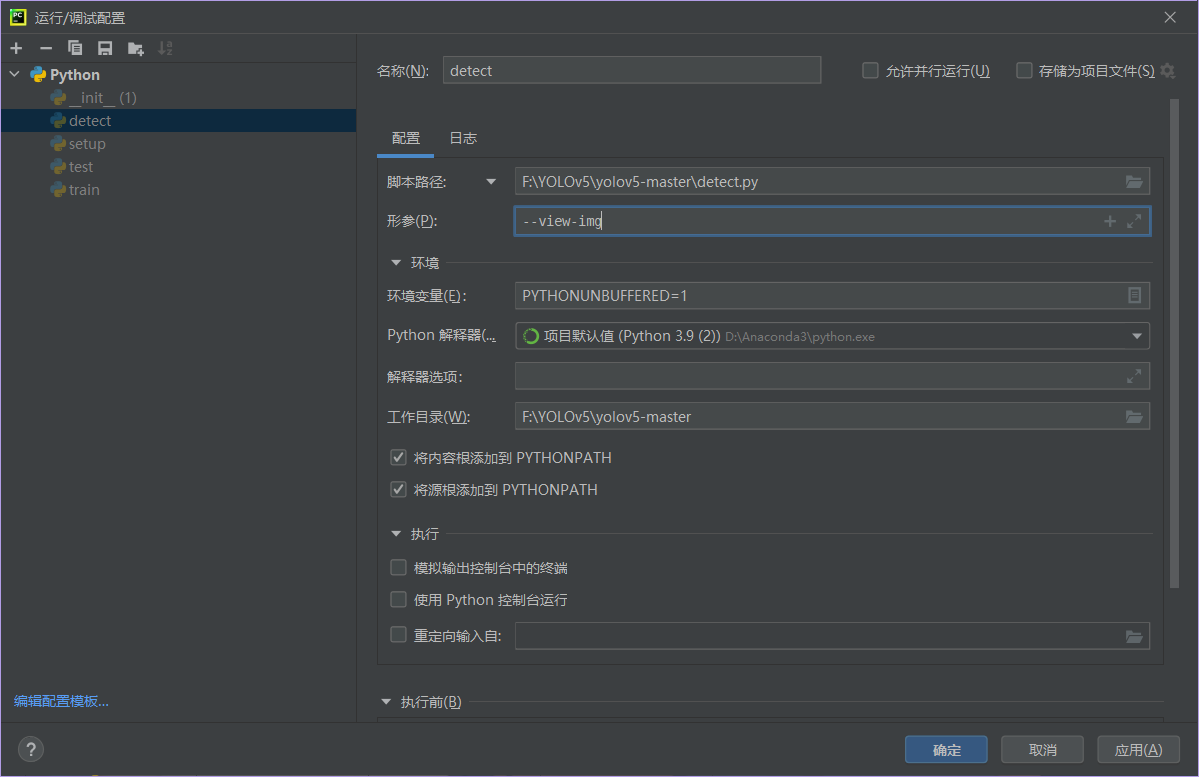Screen dimensions: 1199x777
Task: Click the copy configuration icon
Action: [75, 48]
